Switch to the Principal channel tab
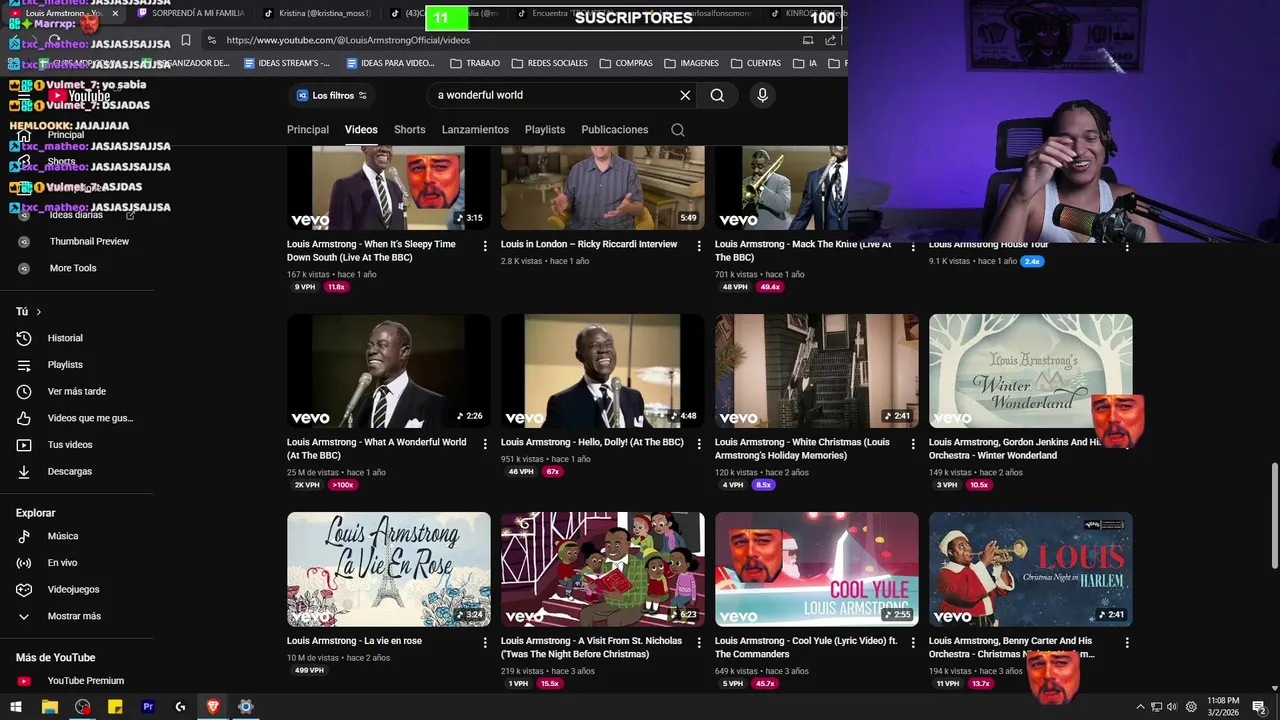The image size is (1280, 720). click(x=308, y=130)
